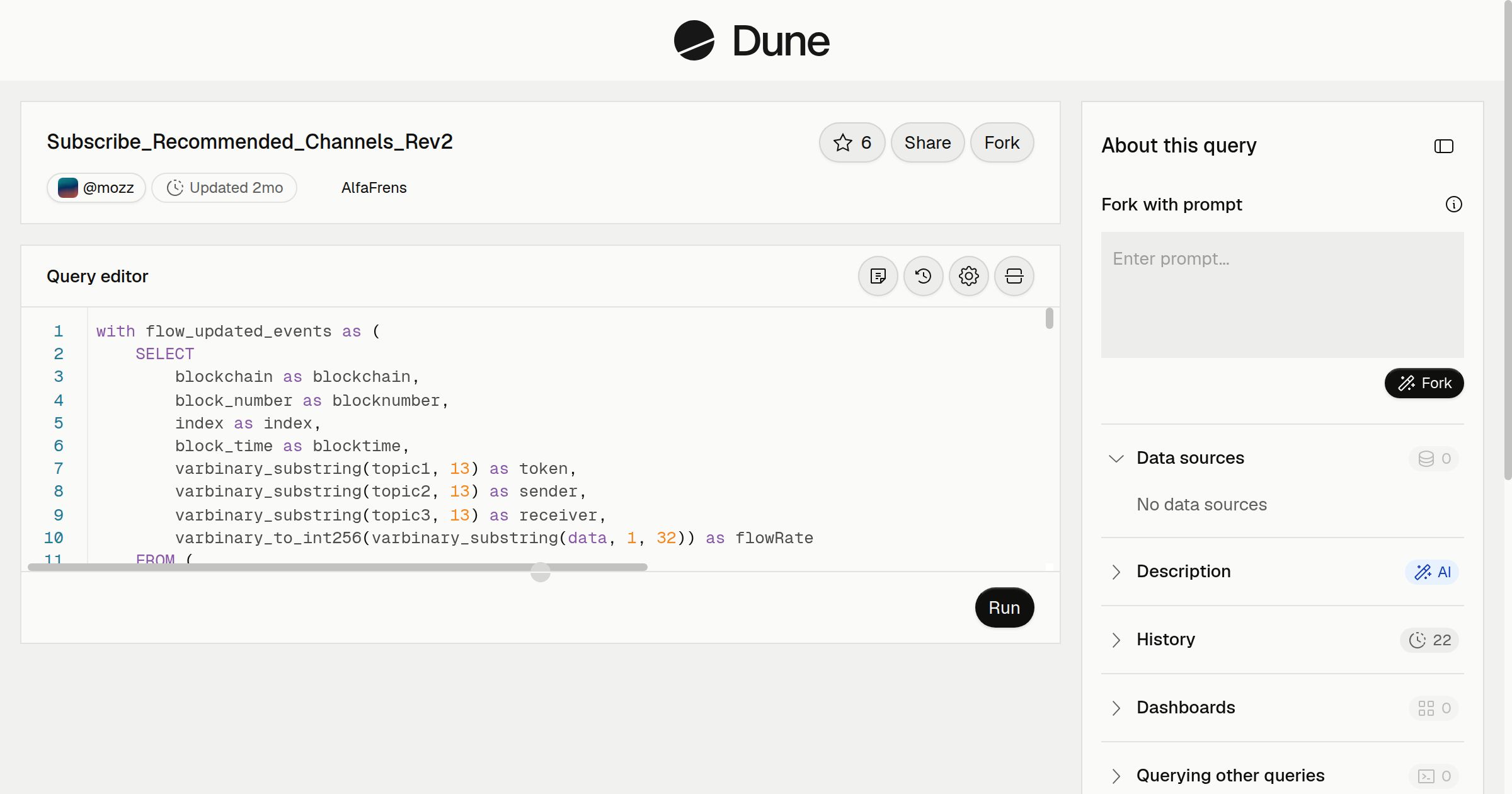Collapse the Data sources section
This screenshot has width=1512, height=794.
1116,458
